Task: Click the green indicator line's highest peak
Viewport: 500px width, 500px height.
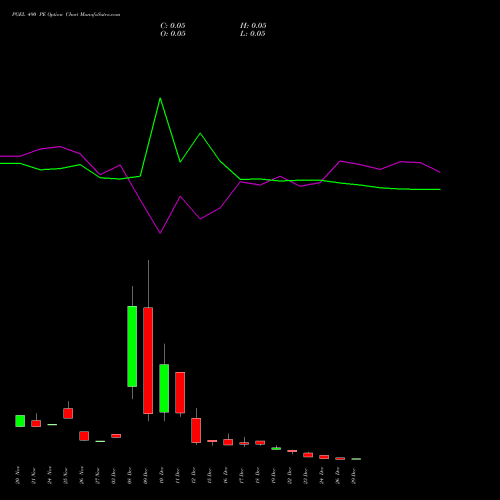Action: click(160, 98)
